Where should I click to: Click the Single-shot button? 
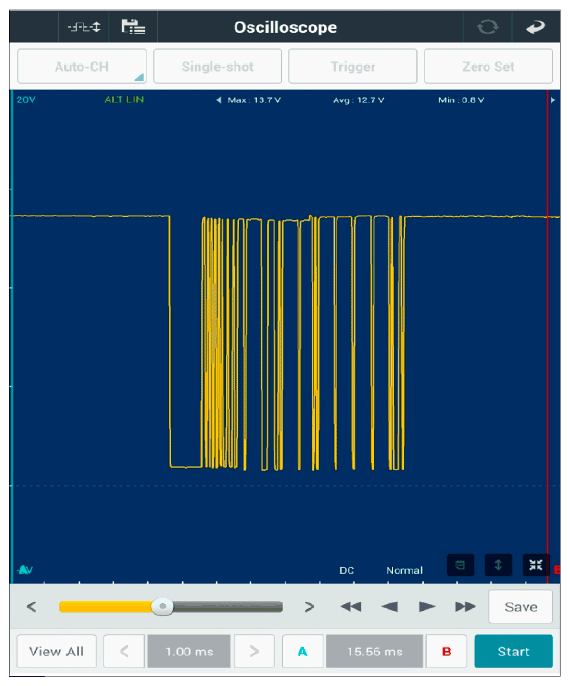[217, 66]
